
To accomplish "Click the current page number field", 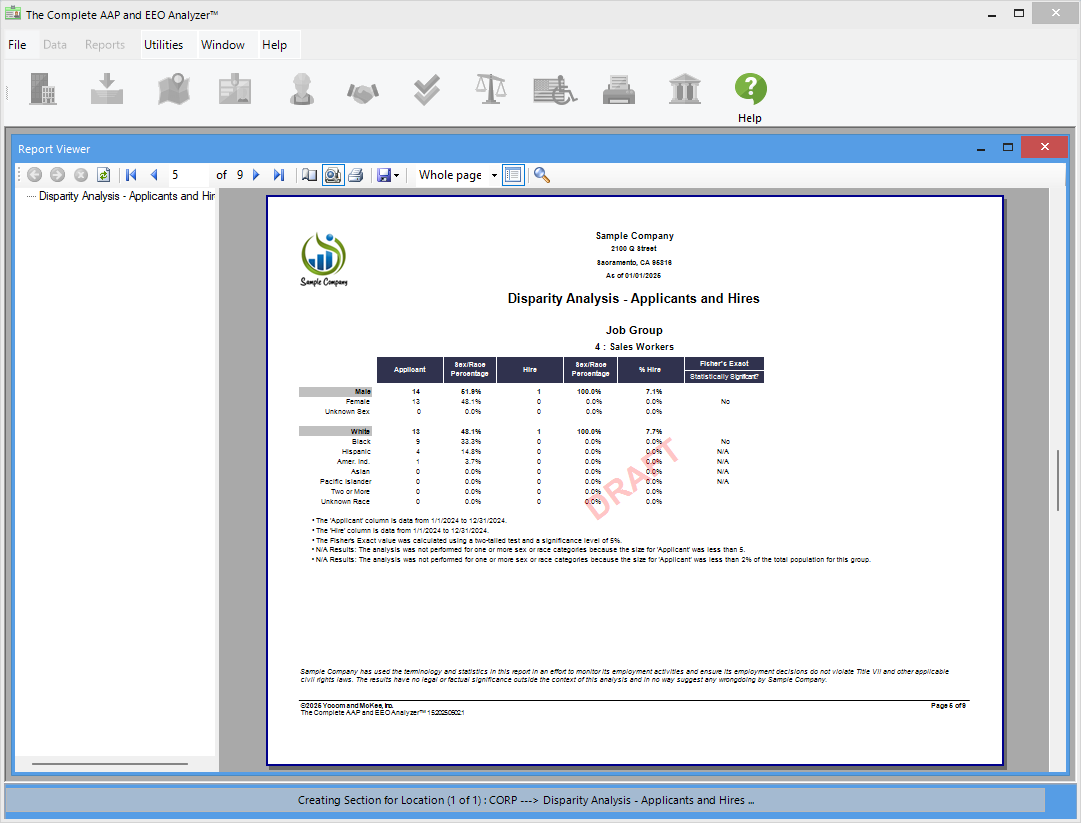I will (x=188, y=175).
